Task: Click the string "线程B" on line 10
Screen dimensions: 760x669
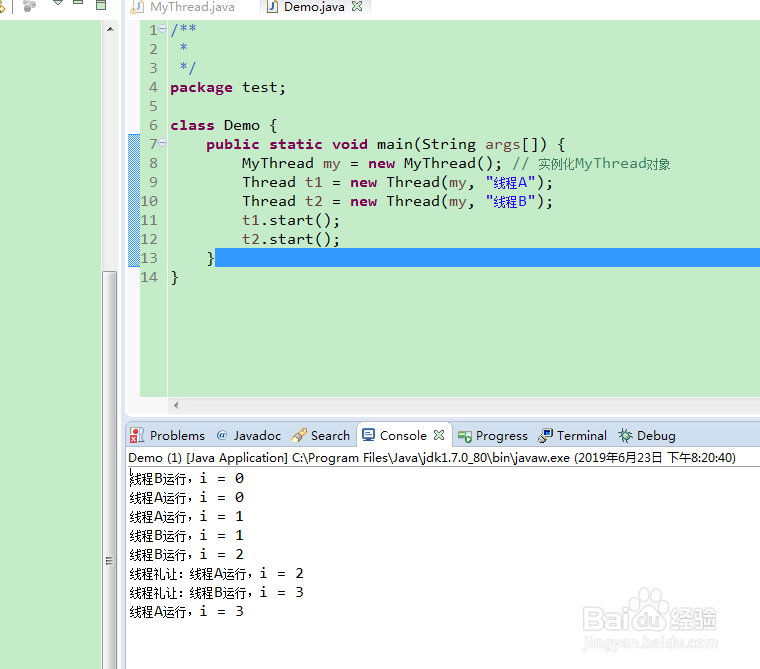Action: coord(510,201)
